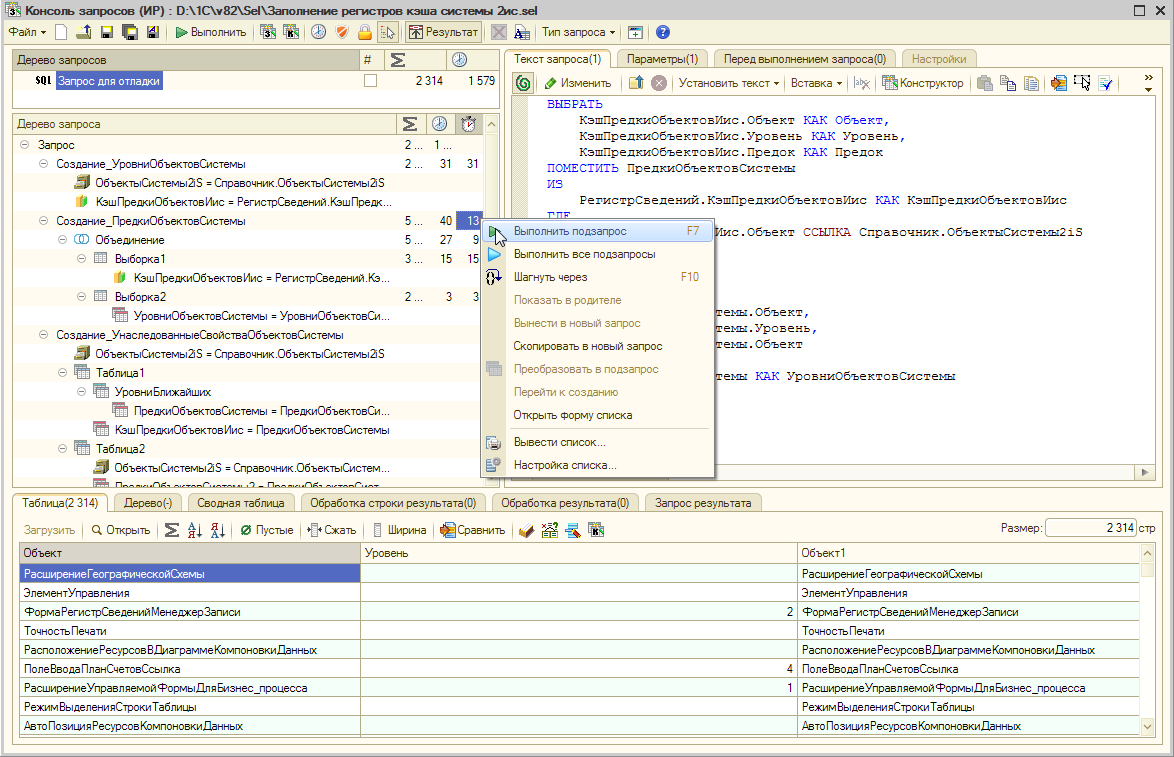Image resolution: width=1174 pixels, height=757 pixels.
Task: Click the blue help question mark icon
Action: point(663,32)
